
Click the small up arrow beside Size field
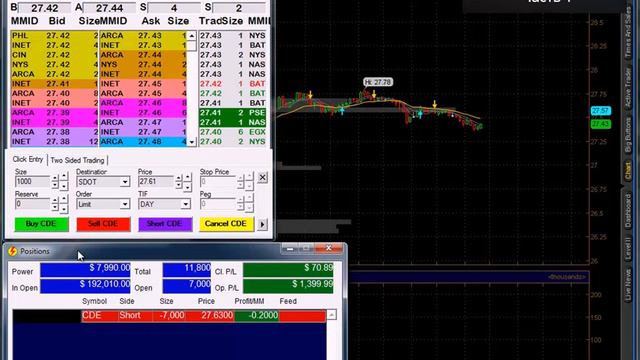[55, 178]
